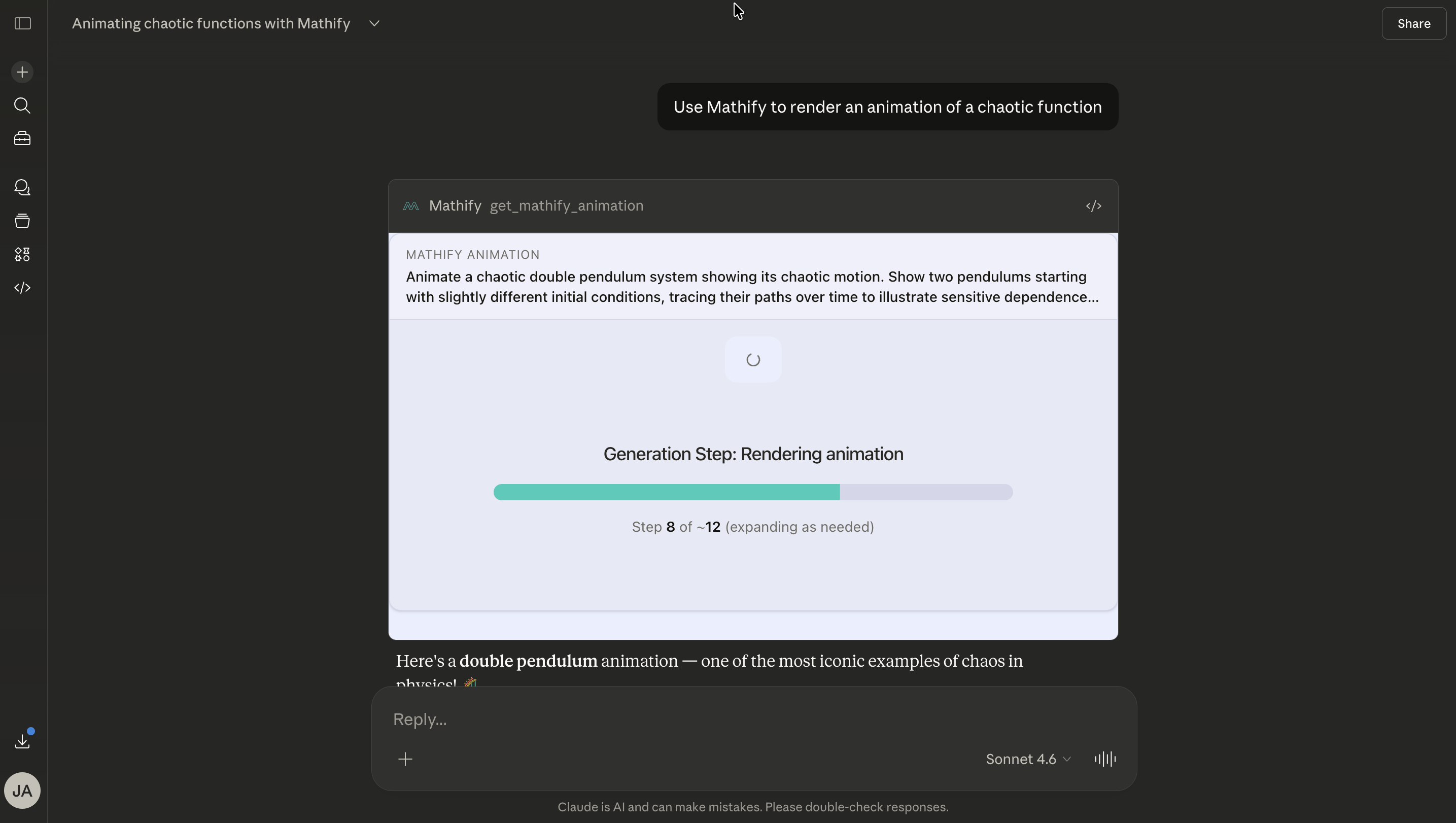Screen dimensions: 1456x823
Task: Open a new chat
Action: (x=22, y=72)
